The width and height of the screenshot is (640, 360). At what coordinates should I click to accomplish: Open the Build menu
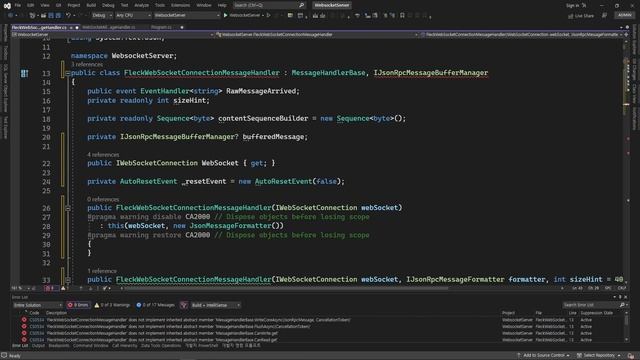click(91, 5)
